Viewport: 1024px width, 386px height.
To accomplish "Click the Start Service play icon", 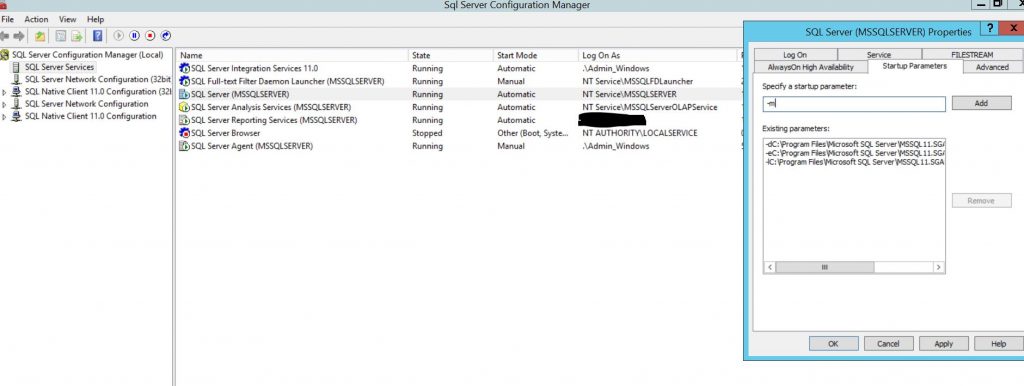I will (119, 36).
